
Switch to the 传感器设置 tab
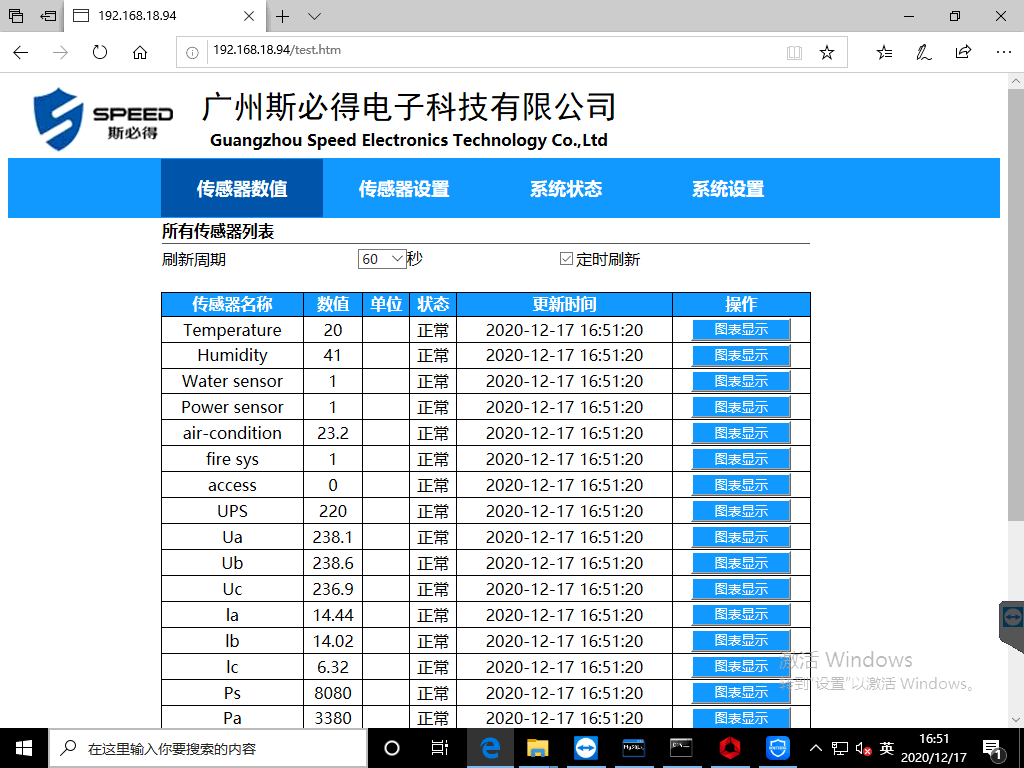click(x=404, y=189)
